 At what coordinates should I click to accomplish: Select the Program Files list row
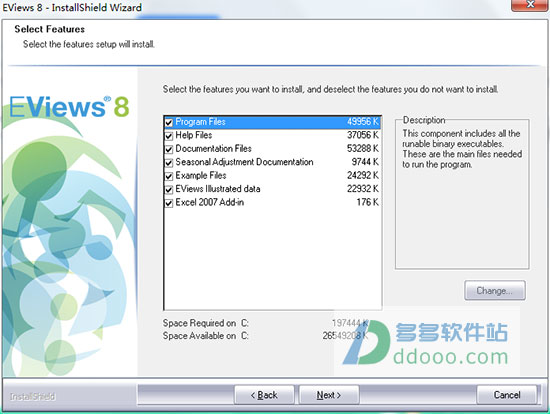272,122
